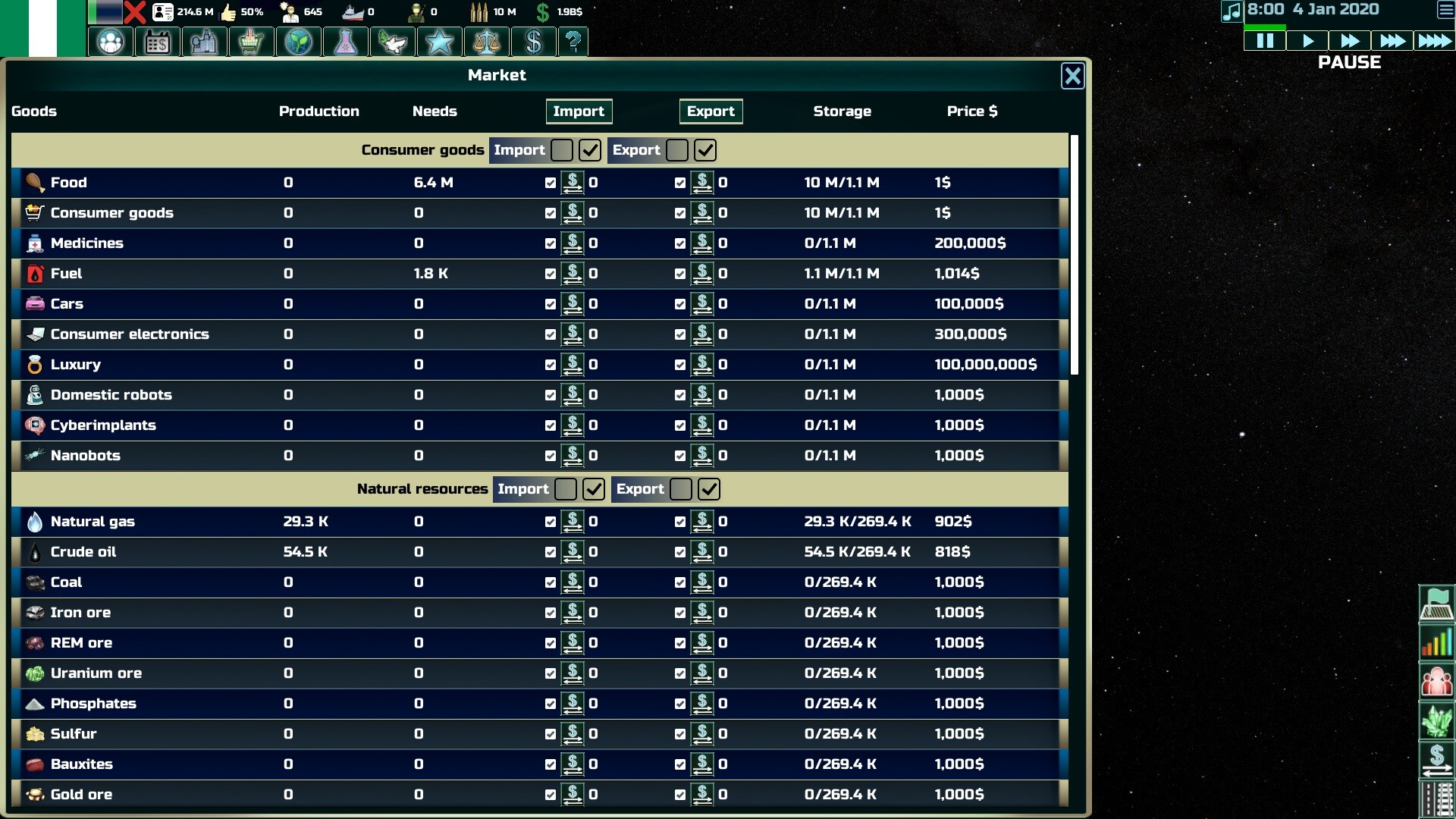
Task: Pause the game with the pause button
Action: [1263, 40]
